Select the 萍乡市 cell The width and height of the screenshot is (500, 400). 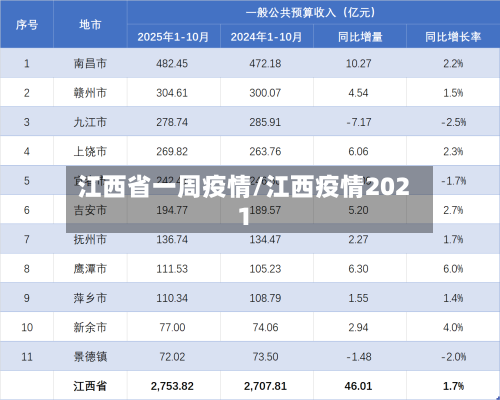click(x=90, y=298)
